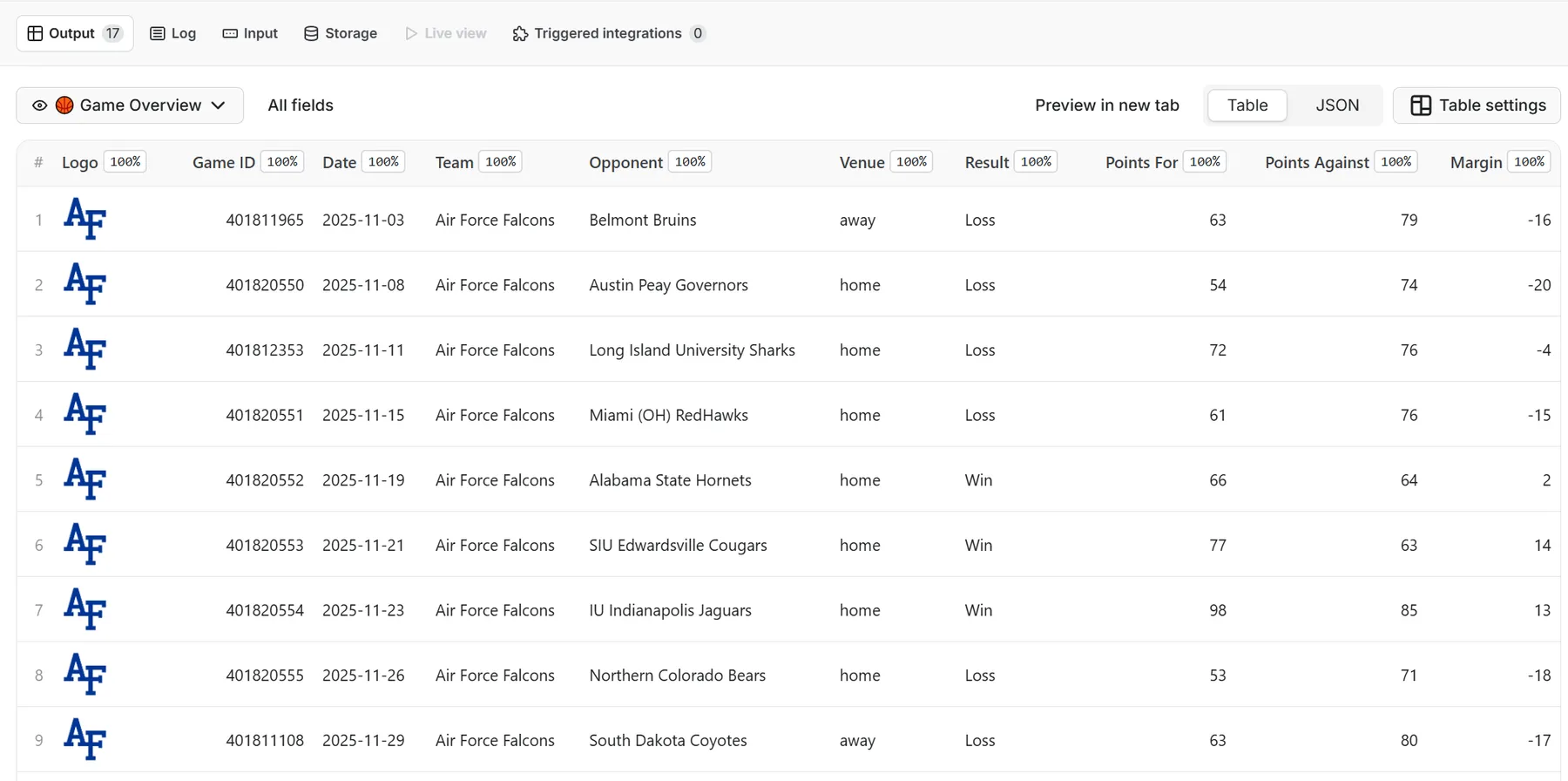Click the Air Force logo in row 9
Viewport: 1568px width, 781px height.
coord(85,740)
